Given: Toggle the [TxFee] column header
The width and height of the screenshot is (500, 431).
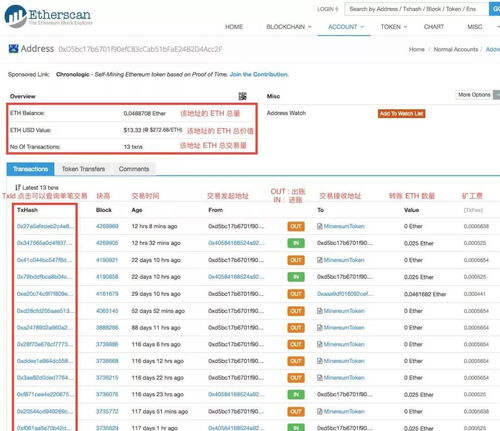Looking at the screenshot, I should point(473,210).
